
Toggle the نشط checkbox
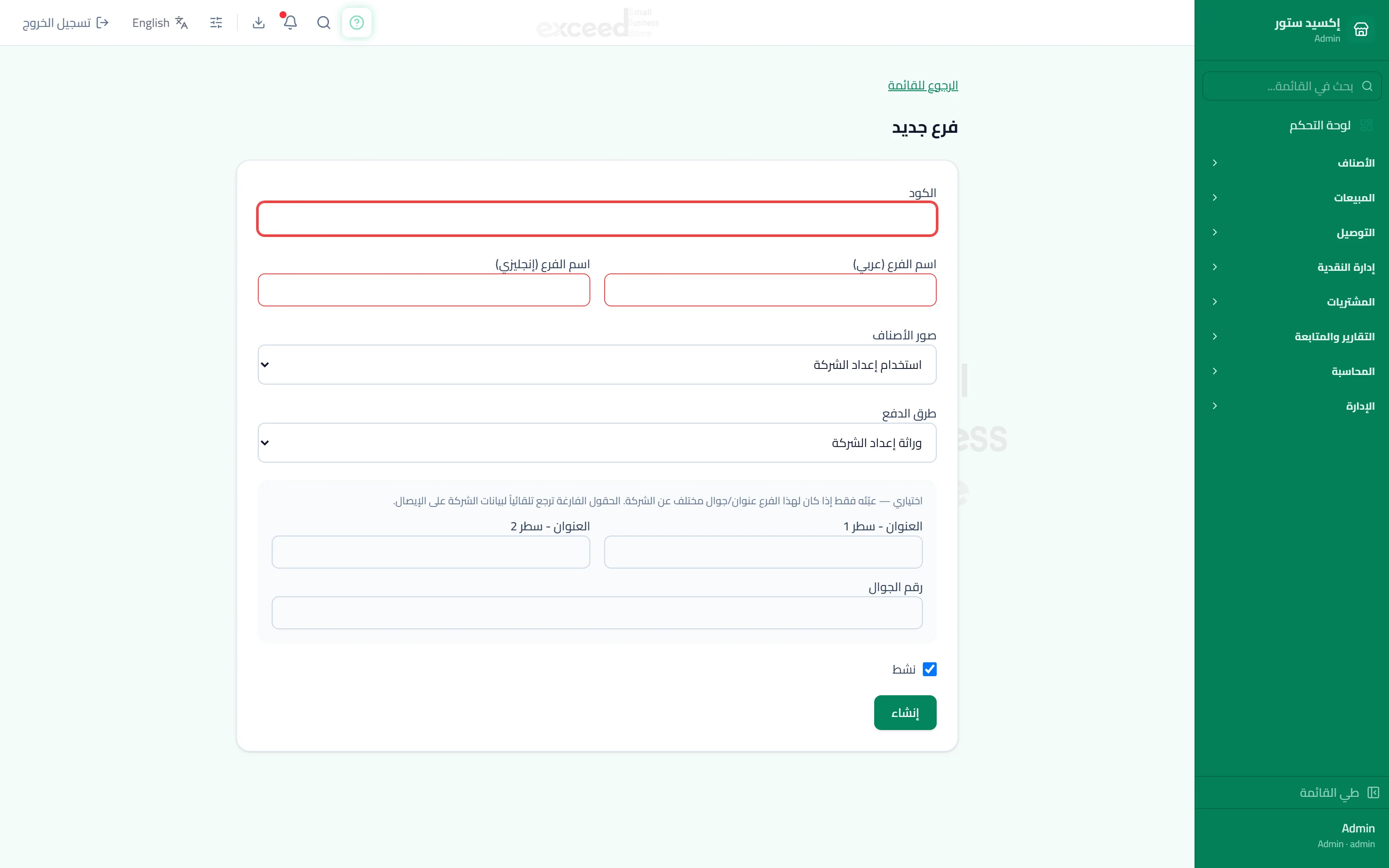click(929, 669)
